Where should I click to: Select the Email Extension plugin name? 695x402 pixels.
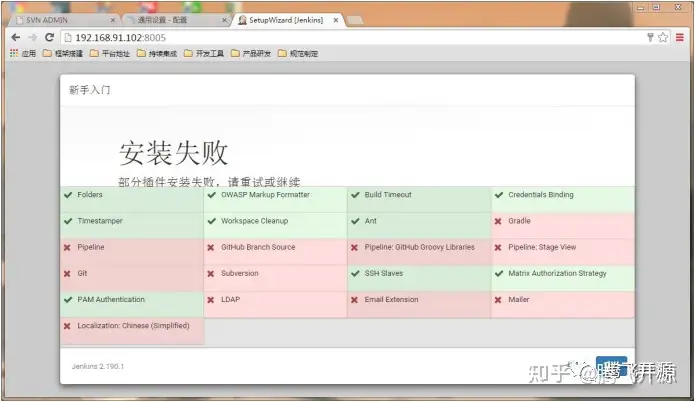click(x=391, y=299)
